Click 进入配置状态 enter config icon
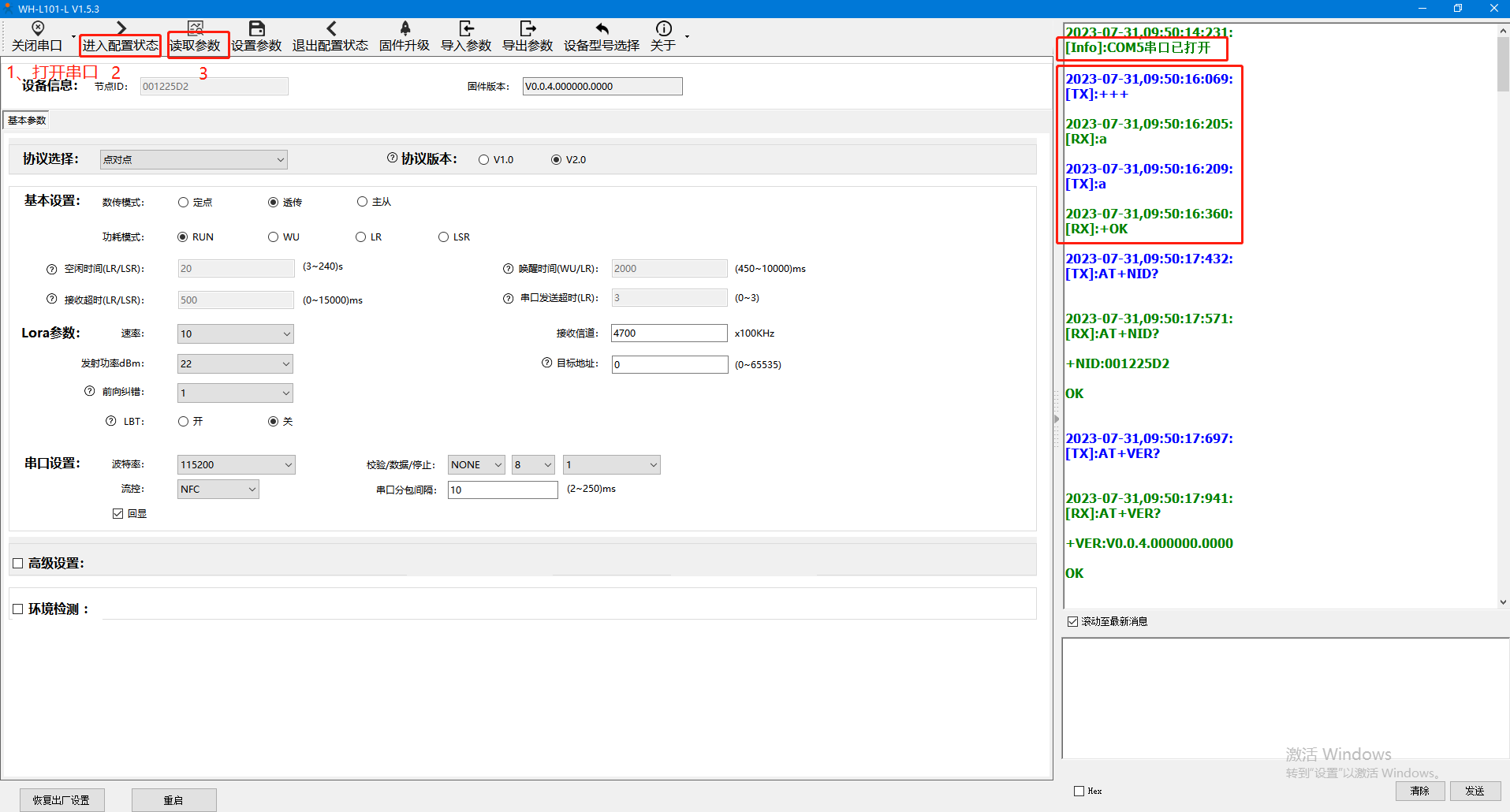1510x812 pixels. (x=121, y=29)
